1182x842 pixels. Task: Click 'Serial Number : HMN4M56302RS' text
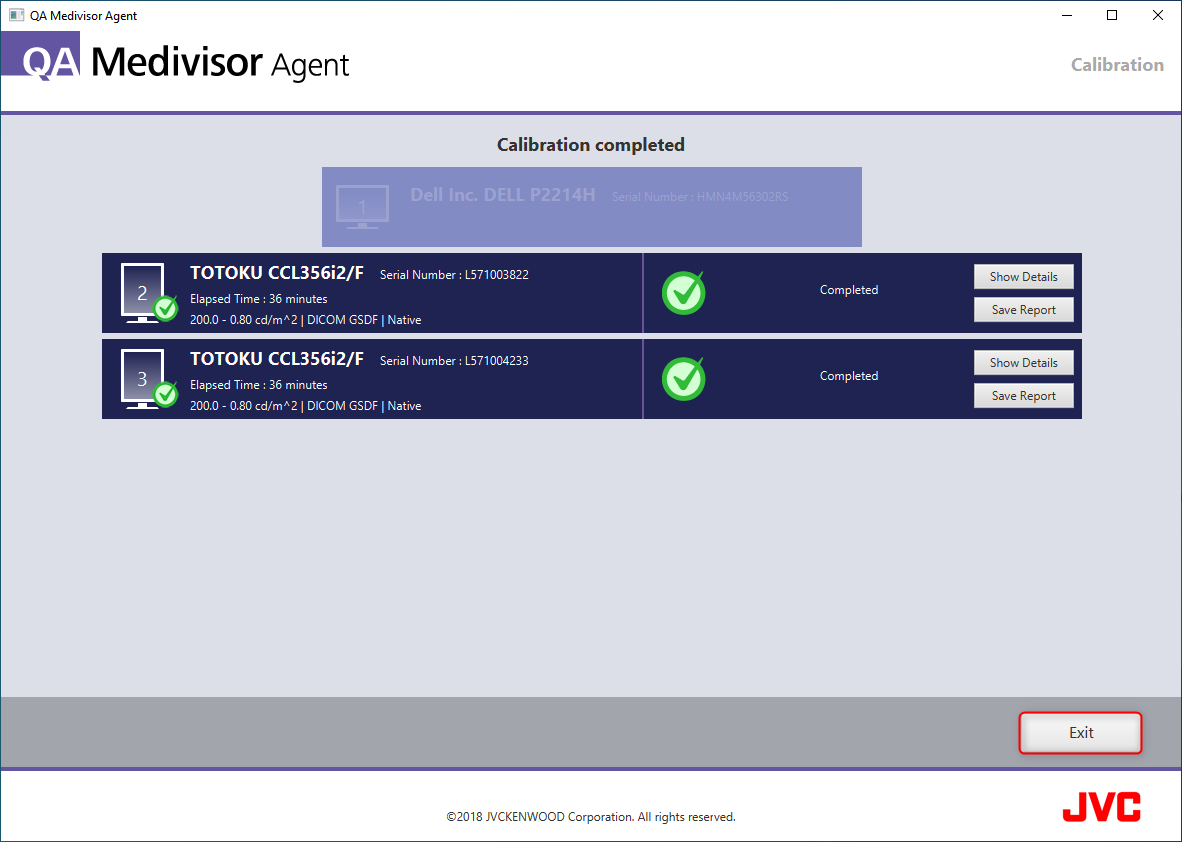700,197
